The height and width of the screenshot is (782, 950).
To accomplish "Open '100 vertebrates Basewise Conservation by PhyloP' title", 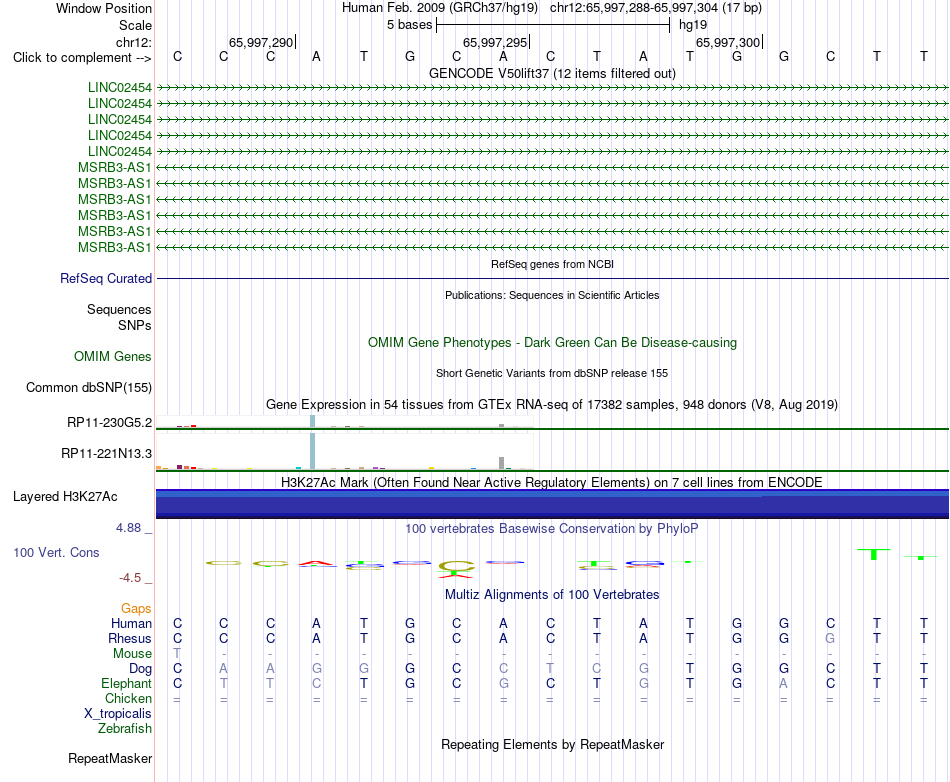I will (552, 528).
